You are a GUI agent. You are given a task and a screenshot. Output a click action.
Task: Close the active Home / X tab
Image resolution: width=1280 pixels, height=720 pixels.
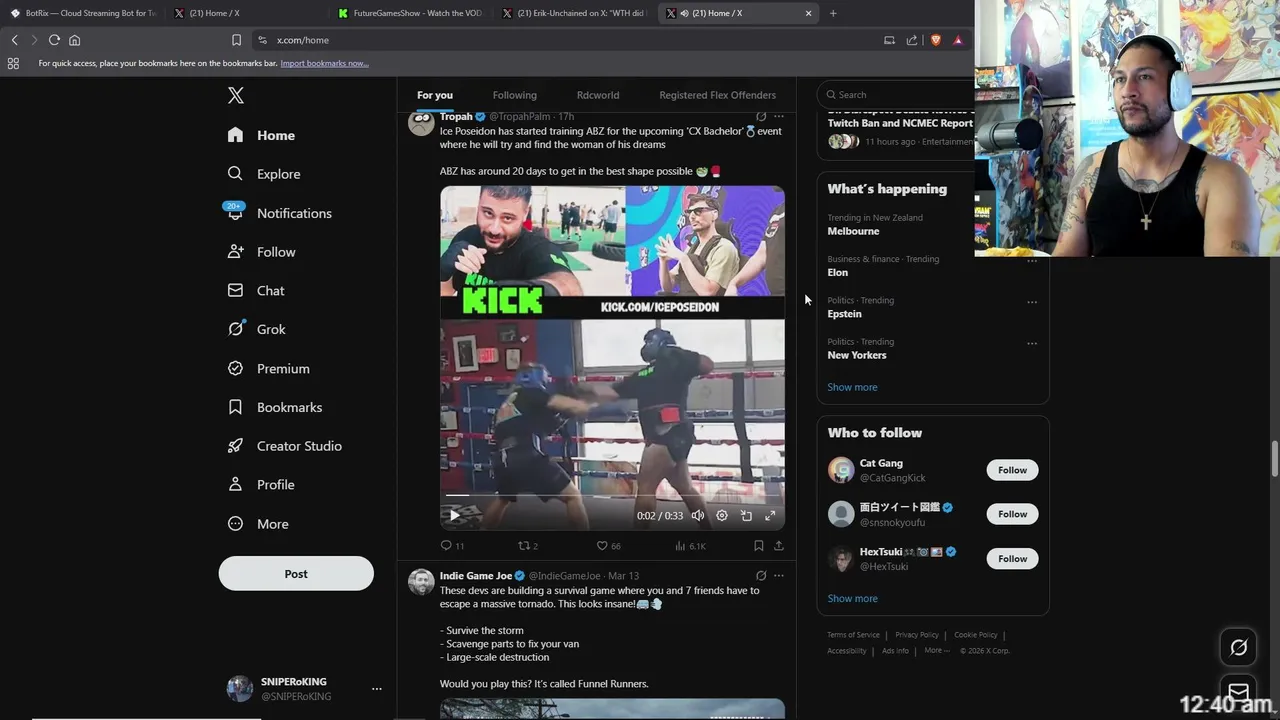click(x=808, y=13)
